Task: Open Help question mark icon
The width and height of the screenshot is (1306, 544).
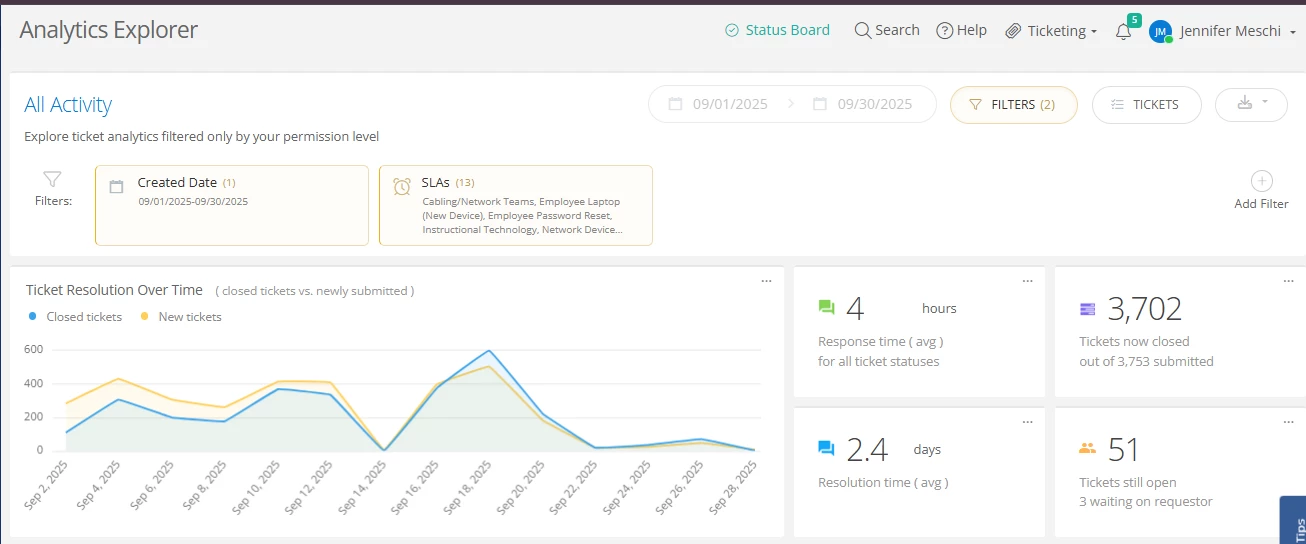Action: coord(944,30)
